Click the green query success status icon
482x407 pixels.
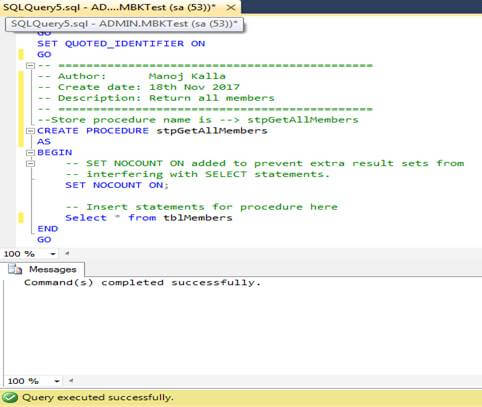coord(10,397)
